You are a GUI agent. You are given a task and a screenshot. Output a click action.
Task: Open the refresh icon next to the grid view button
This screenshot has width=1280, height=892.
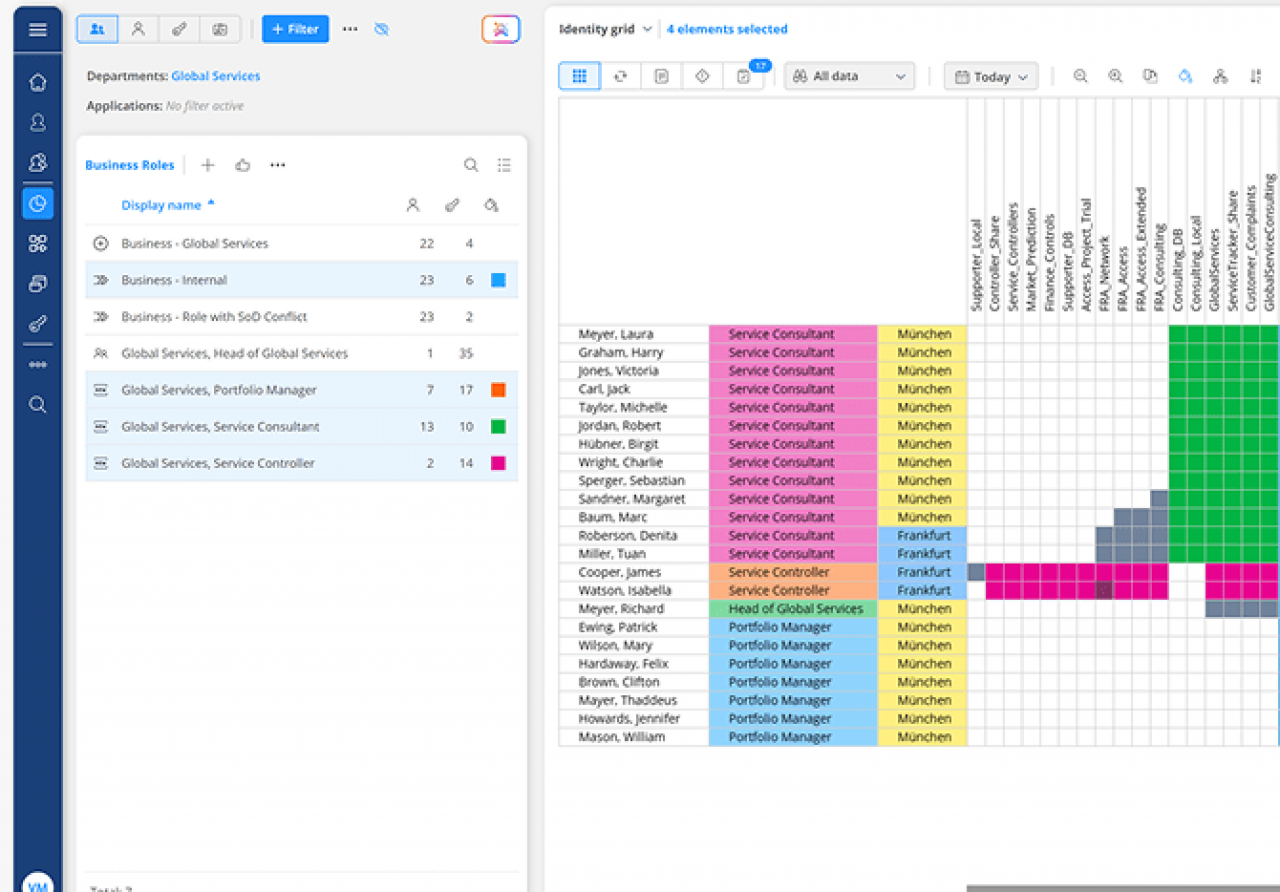tap(620, 76)
